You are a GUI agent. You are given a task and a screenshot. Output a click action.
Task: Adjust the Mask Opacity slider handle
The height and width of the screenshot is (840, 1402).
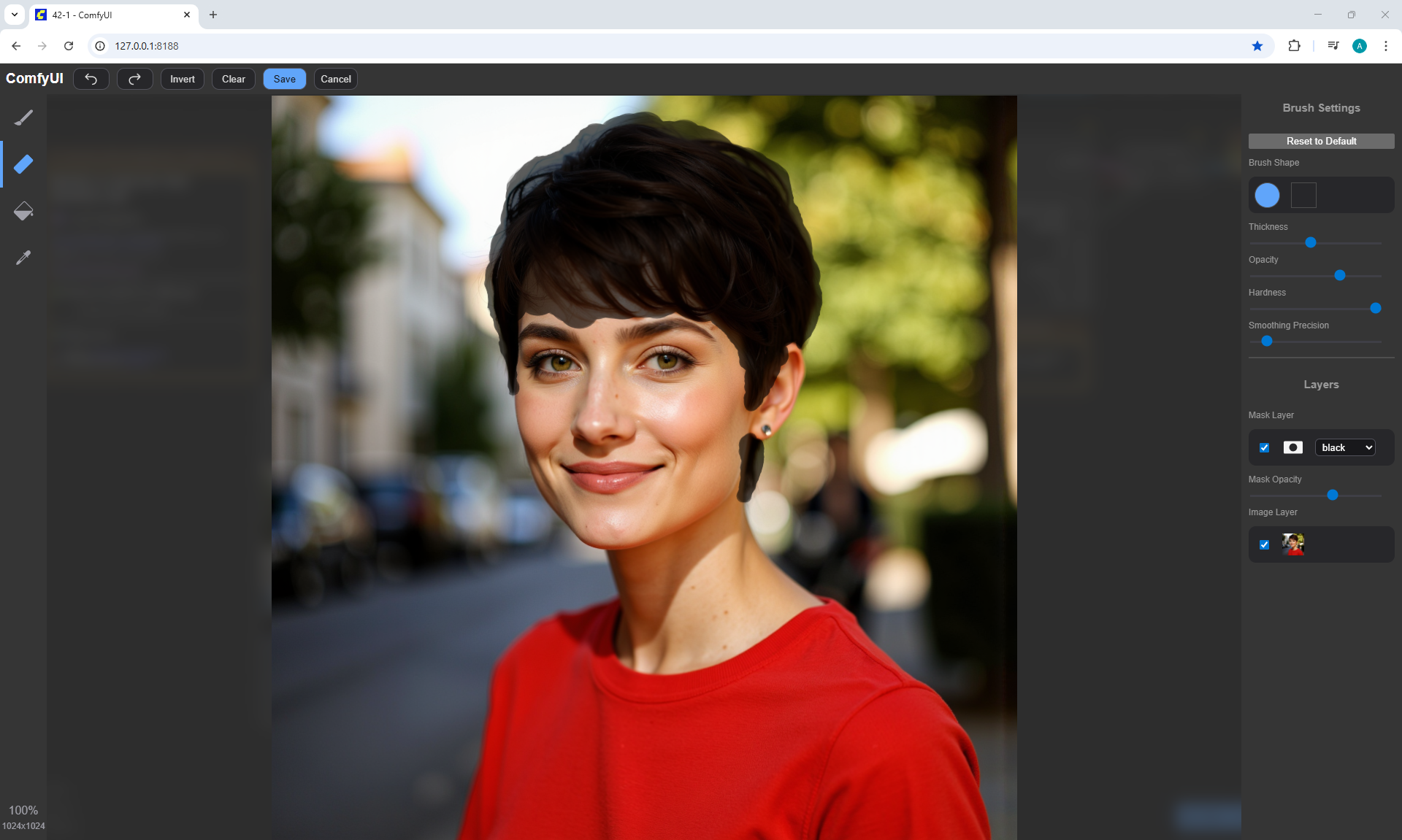1333,495
